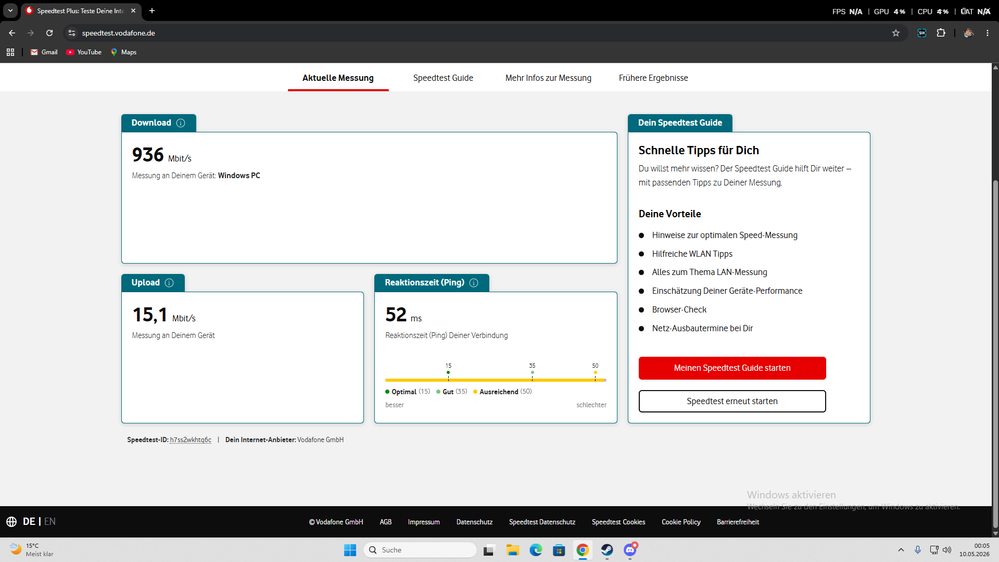Open Discord from the taskbar

click(x=630, y=550)
